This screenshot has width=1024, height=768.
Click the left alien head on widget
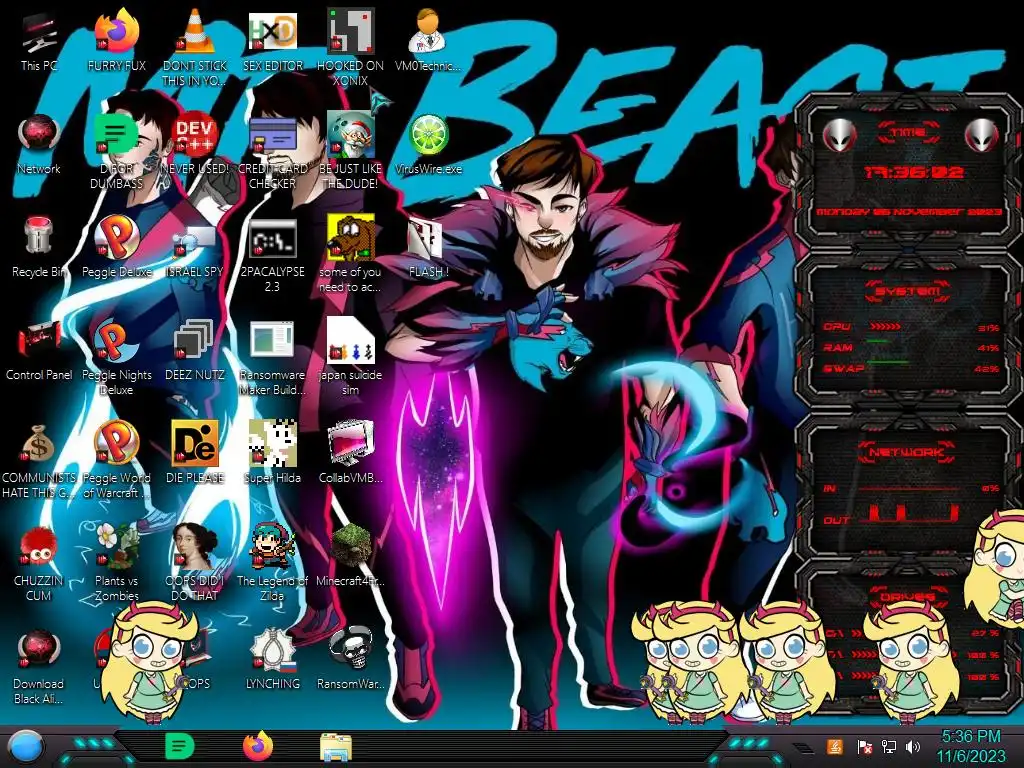[839, 136]
